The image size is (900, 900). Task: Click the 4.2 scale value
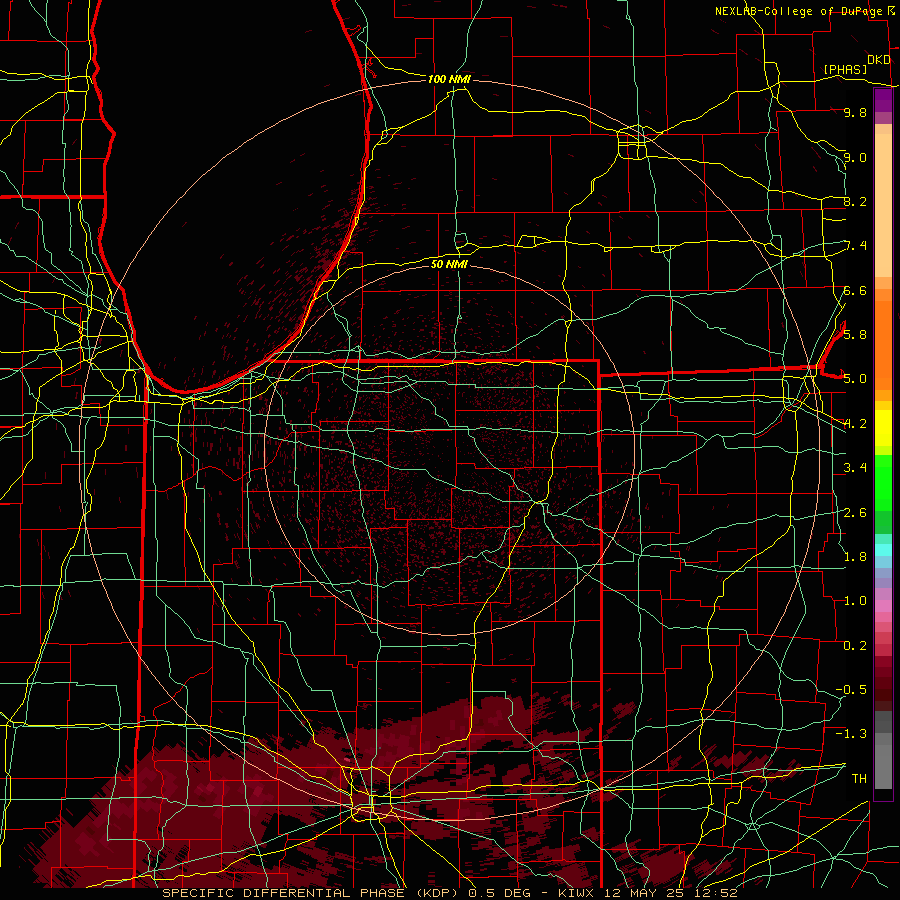(x=855, y=424)
